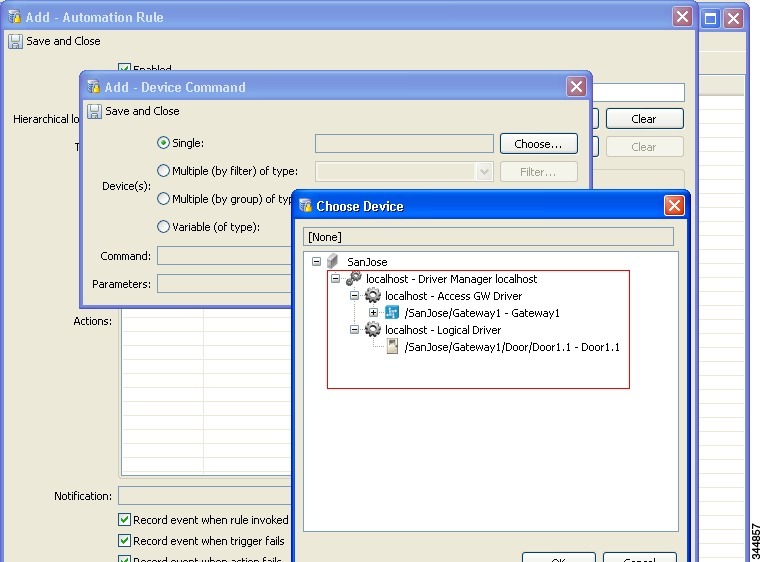
Task: Click Save and Close in Device Command window
Action: pyautogui.click(x=133, y=111)
